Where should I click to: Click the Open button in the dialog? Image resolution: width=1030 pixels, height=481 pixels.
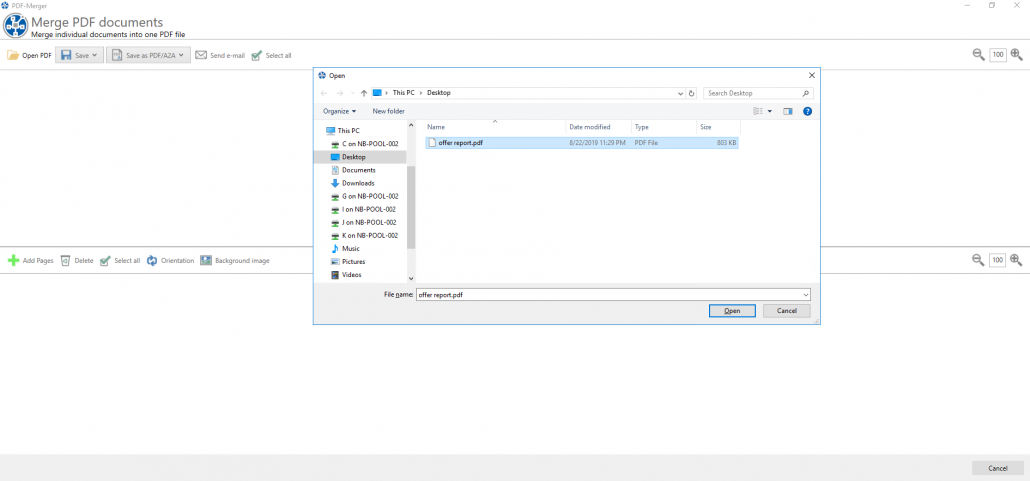click(732, 311)
